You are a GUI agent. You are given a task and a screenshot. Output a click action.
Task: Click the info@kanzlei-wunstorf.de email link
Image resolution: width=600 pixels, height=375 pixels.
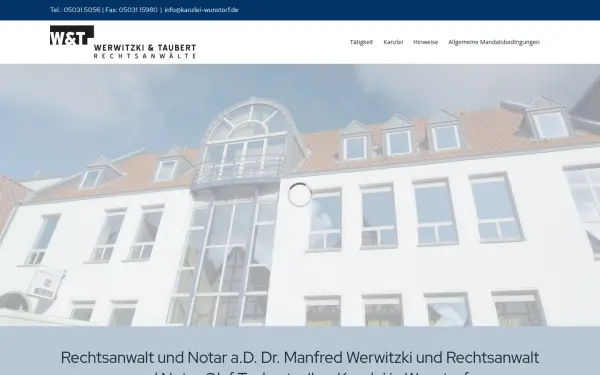point(201,10)
